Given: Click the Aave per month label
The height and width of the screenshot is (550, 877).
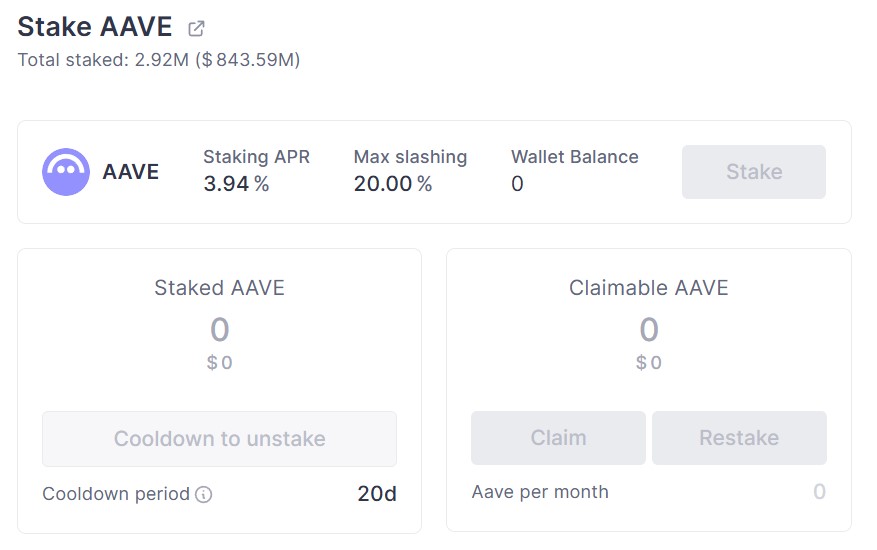Looking at the screenshot, I should (x=540, y=492).
